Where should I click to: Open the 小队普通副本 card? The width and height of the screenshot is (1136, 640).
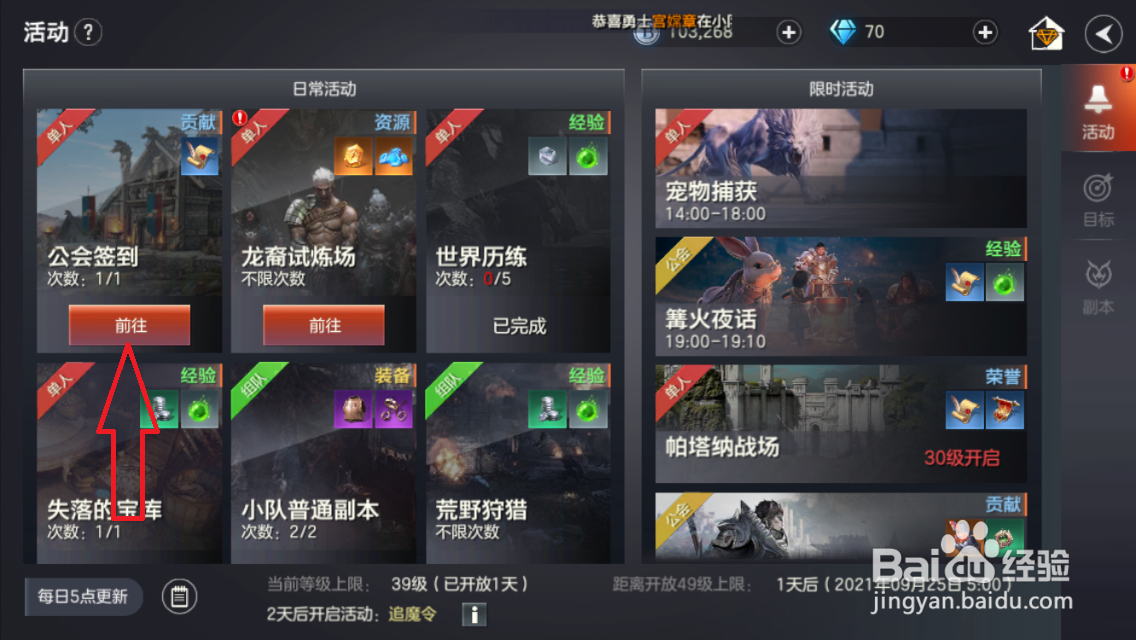click(x=323, y=462)
